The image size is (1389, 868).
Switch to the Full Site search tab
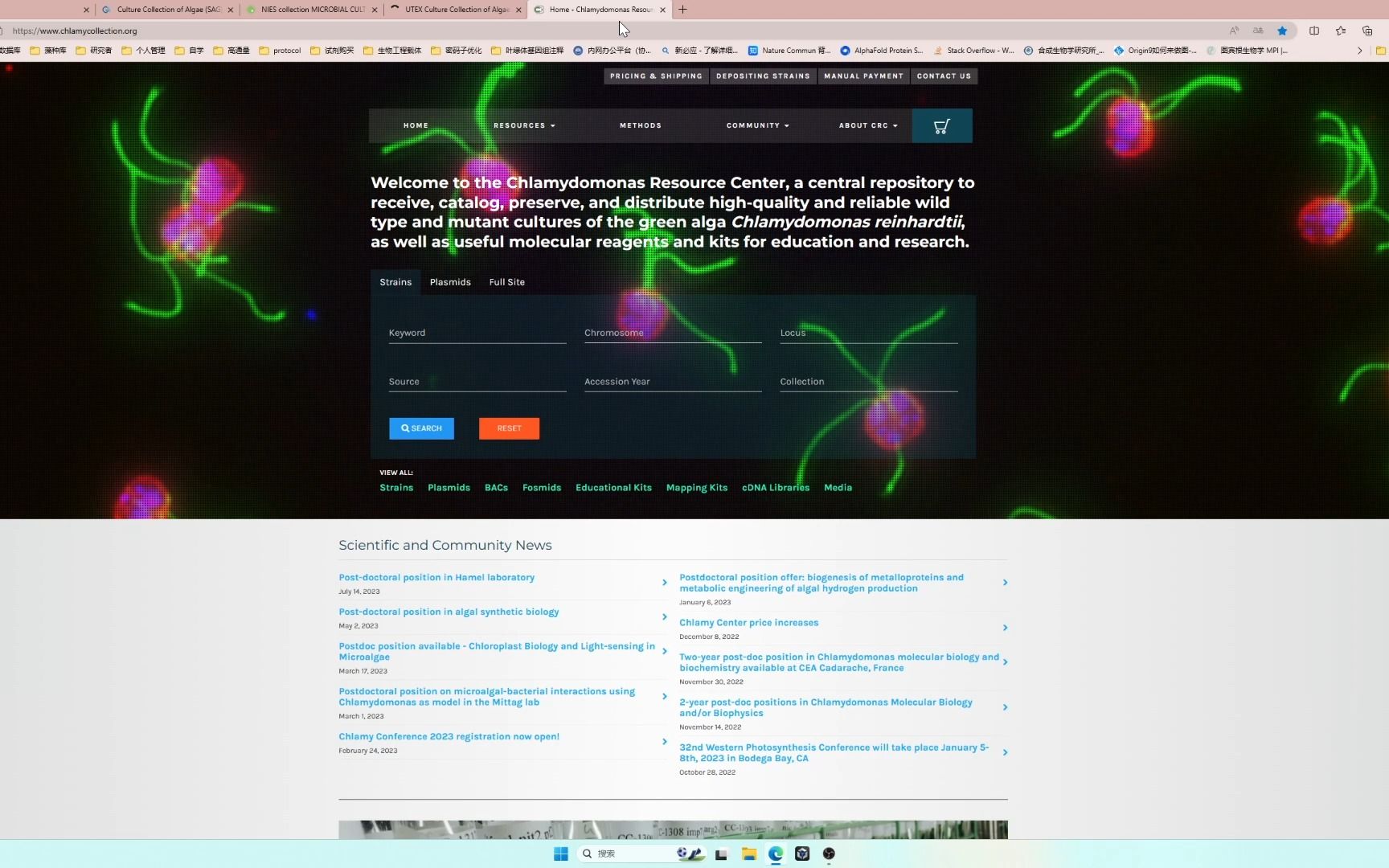(506, 282)
